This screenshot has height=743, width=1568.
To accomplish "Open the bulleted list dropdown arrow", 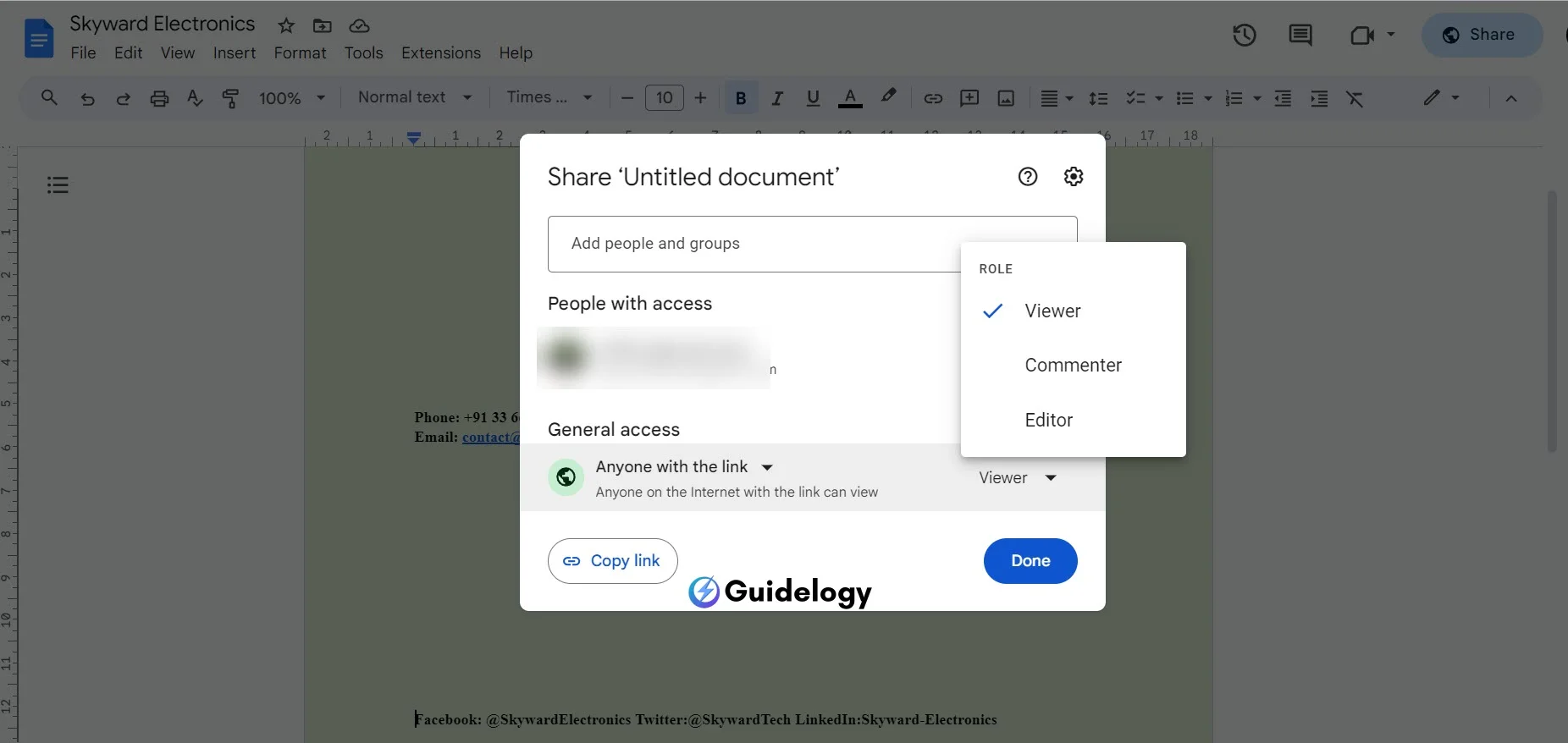I will point(1208,99).
